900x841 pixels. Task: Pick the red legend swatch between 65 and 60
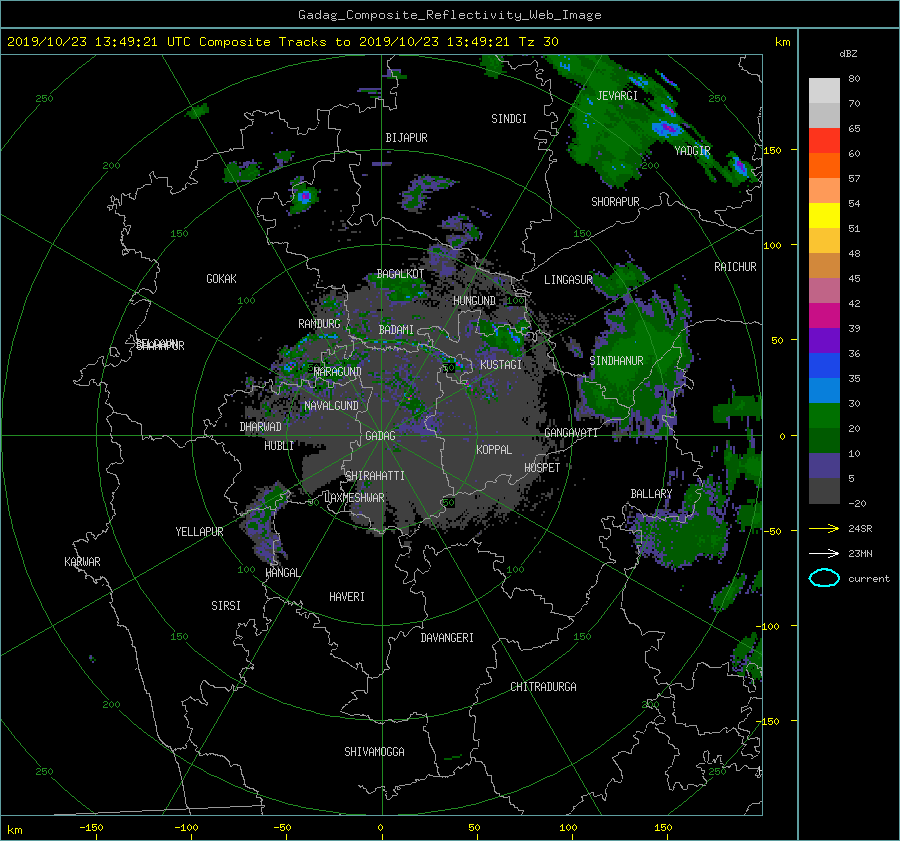point(824,141)
